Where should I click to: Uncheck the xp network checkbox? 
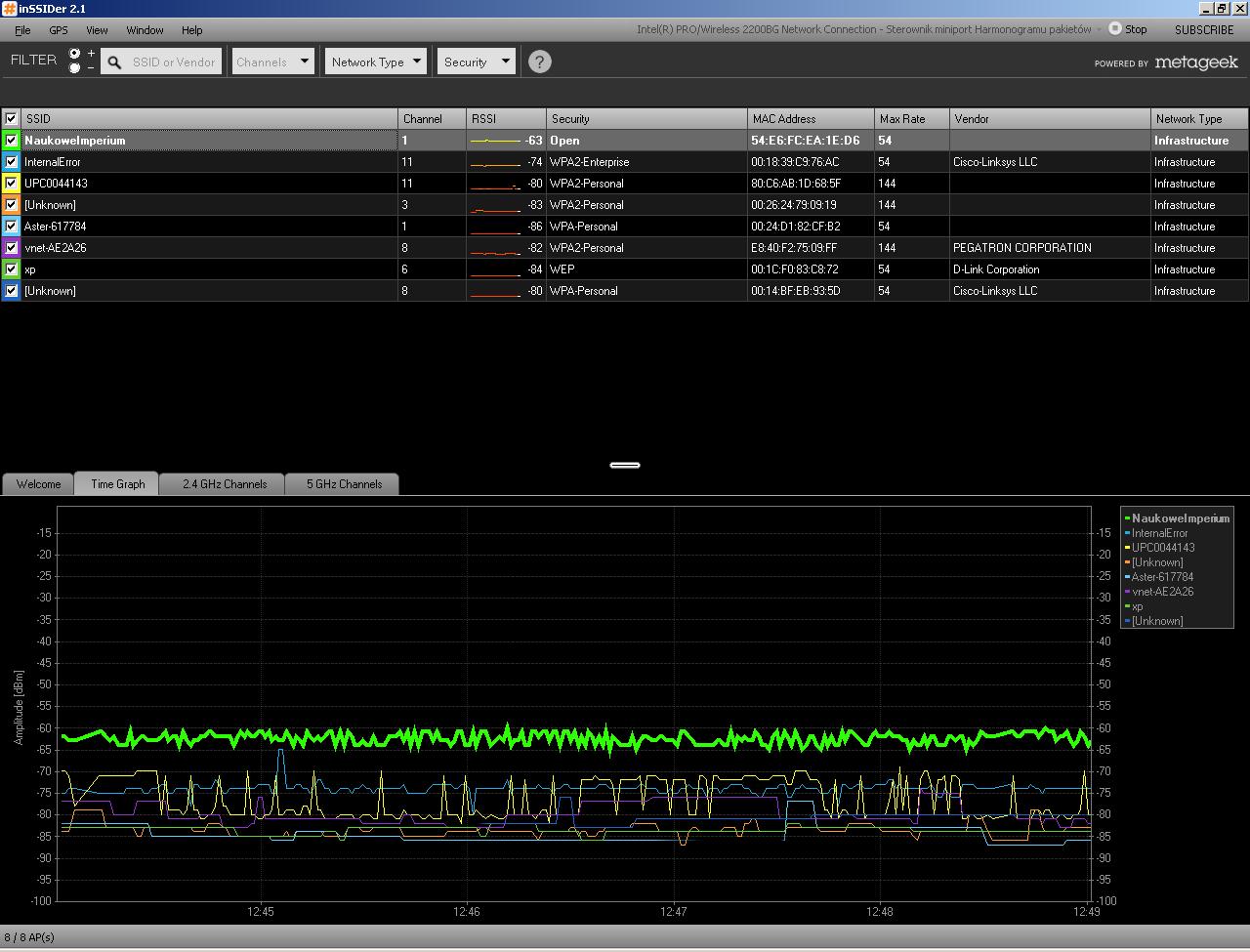[12, 269]
